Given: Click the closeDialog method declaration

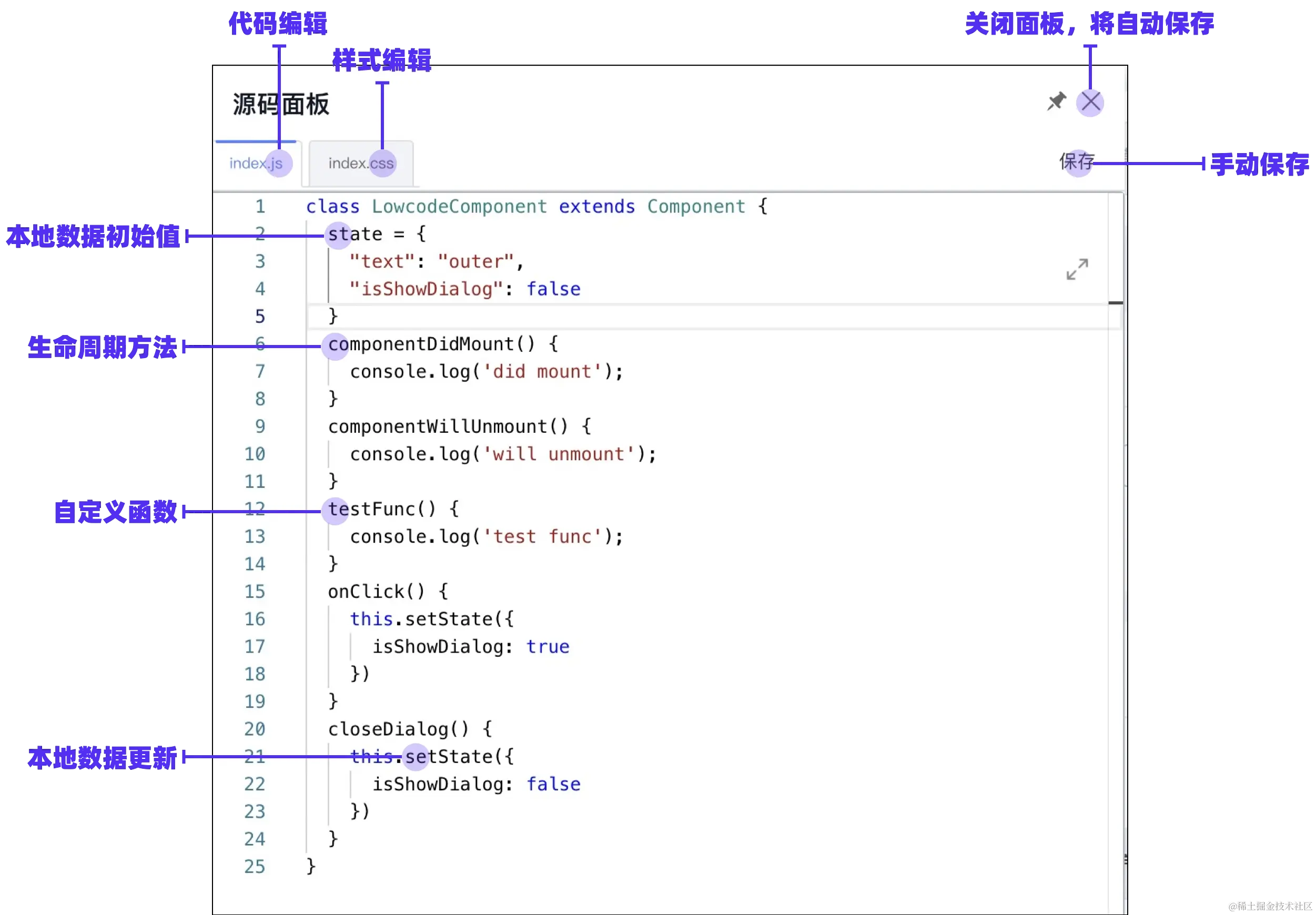Looking at the screenshot, I should pyautogui.click(x=388, y=729).
